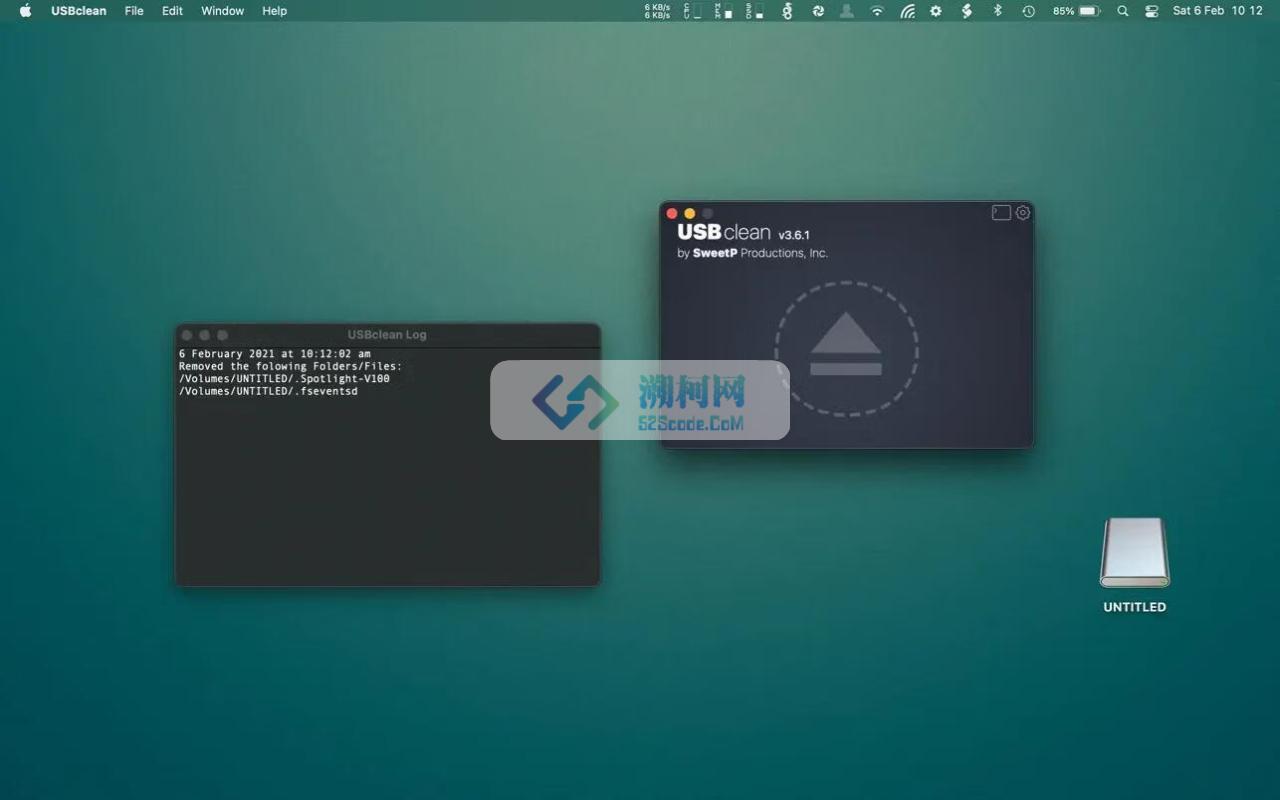The image size is (1280, 800).
Task: Click the network speed KB/s indicator
Action: click(x=658, y=11)
